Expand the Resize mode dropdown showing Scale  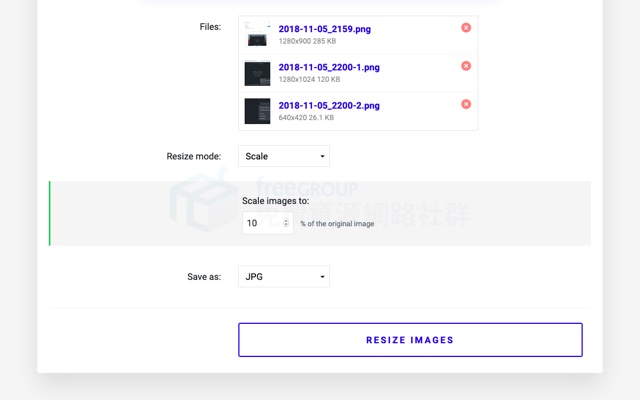click(284, 156)
